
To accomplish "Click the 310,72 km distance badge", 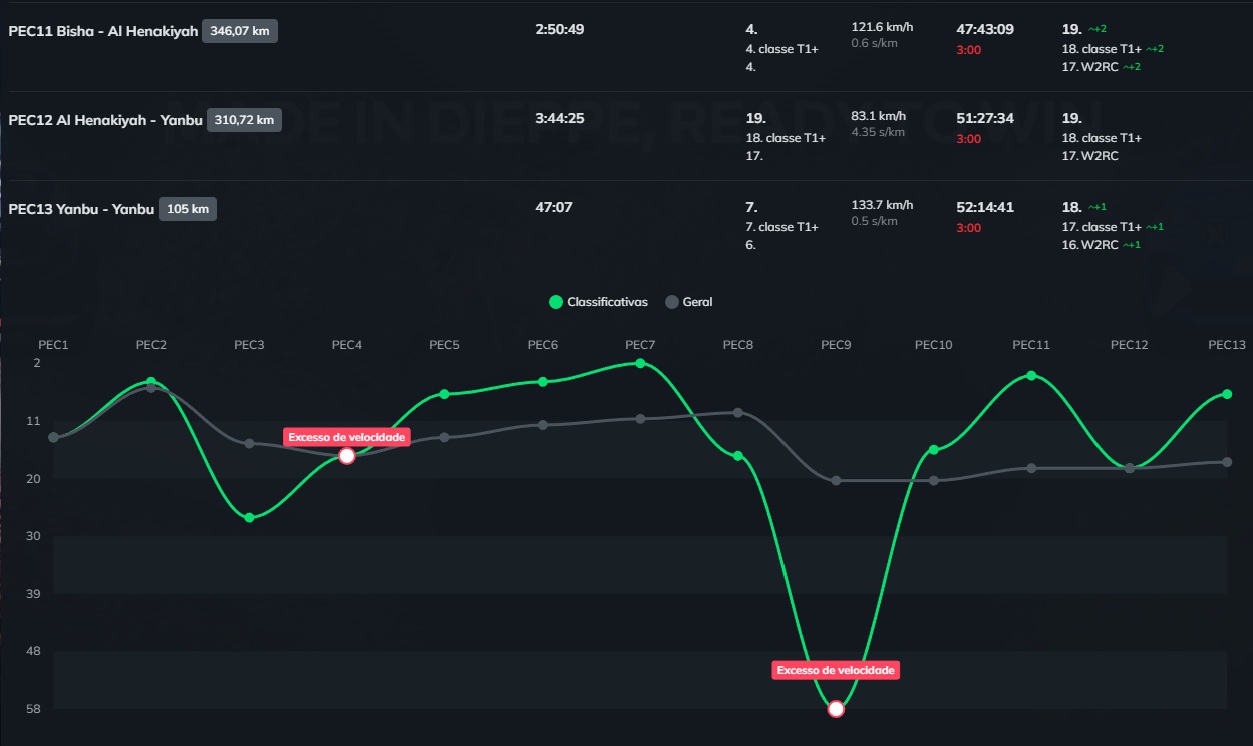I will pos(244,120).
